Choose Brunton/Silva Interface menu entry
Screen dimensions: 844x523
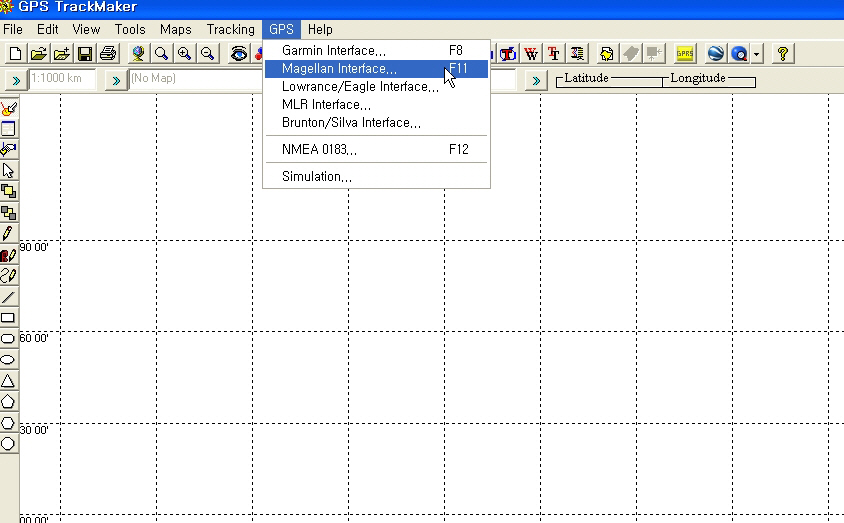[x=376, y=123]
